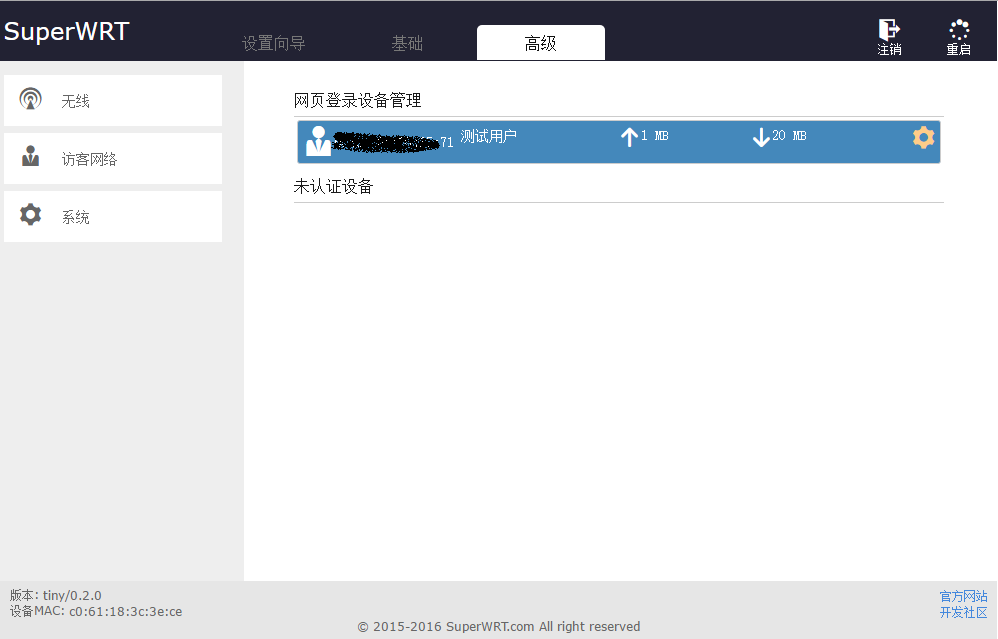This screenshot has height=639, width=998.
Task: Click the SuperWRT logo text
Action: 67,31
